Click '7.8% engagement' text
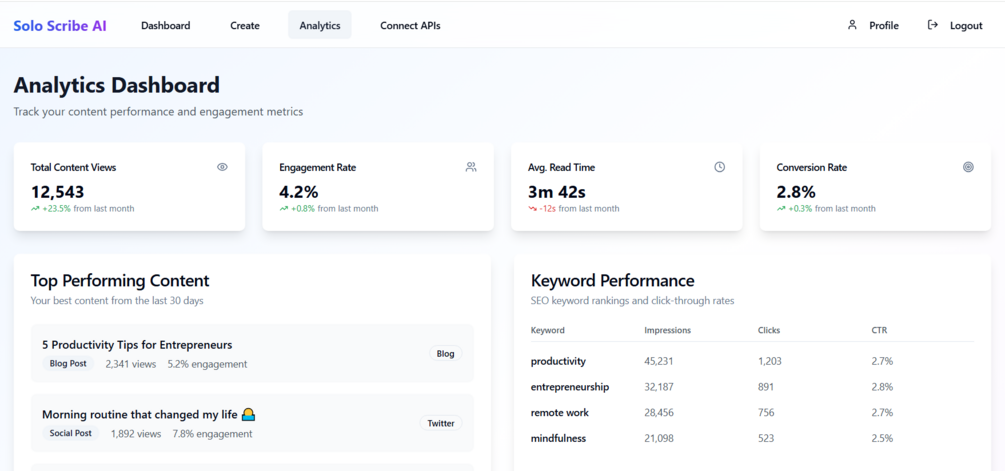 (x=212, y=434)
